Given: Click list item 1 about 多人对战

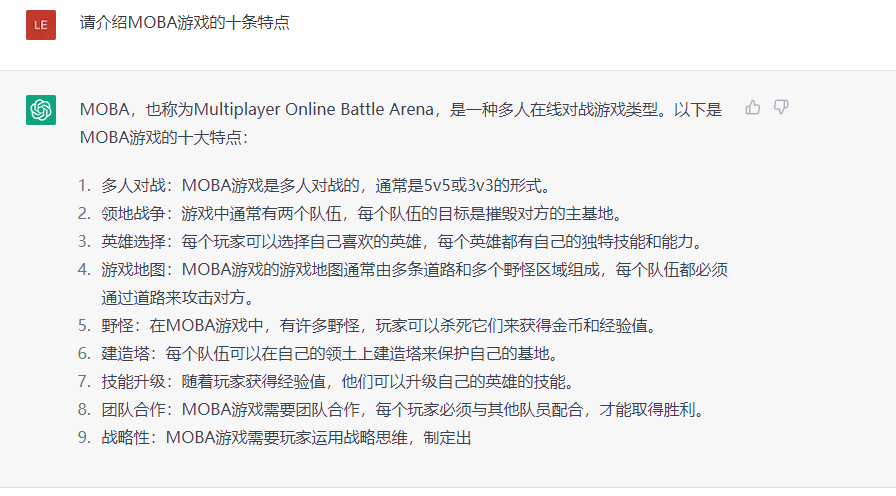Looking at the screenshot, I should point(327,186).
